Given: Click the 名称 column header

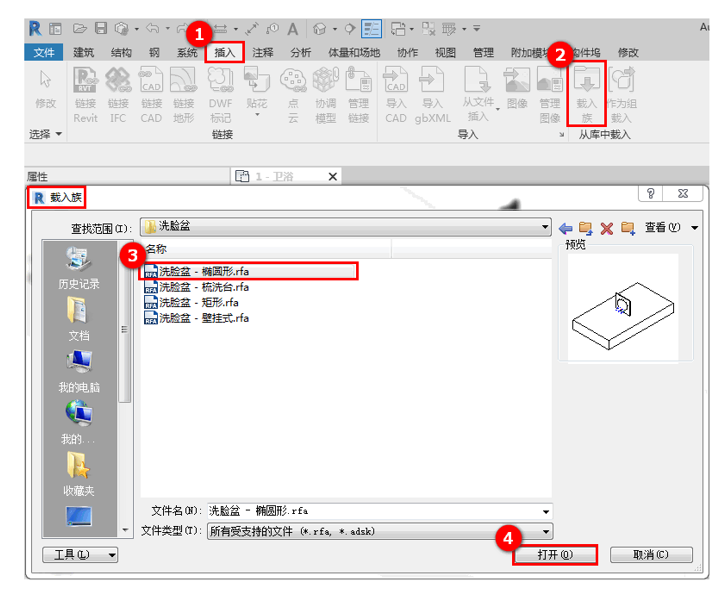Looking at the screenshot, I should tap(267, 249).
